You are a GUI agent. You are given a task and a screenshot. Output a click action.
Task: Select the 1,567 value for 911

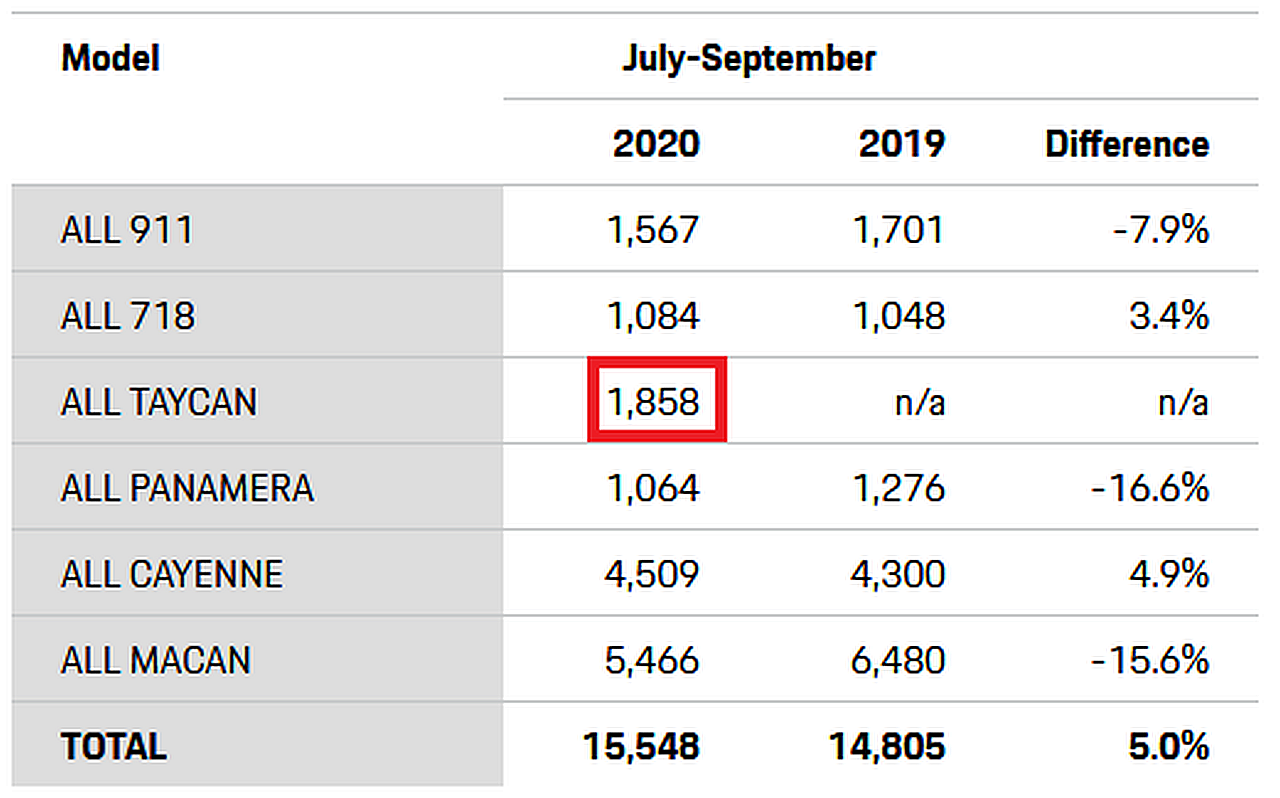[x=653, y=230]
